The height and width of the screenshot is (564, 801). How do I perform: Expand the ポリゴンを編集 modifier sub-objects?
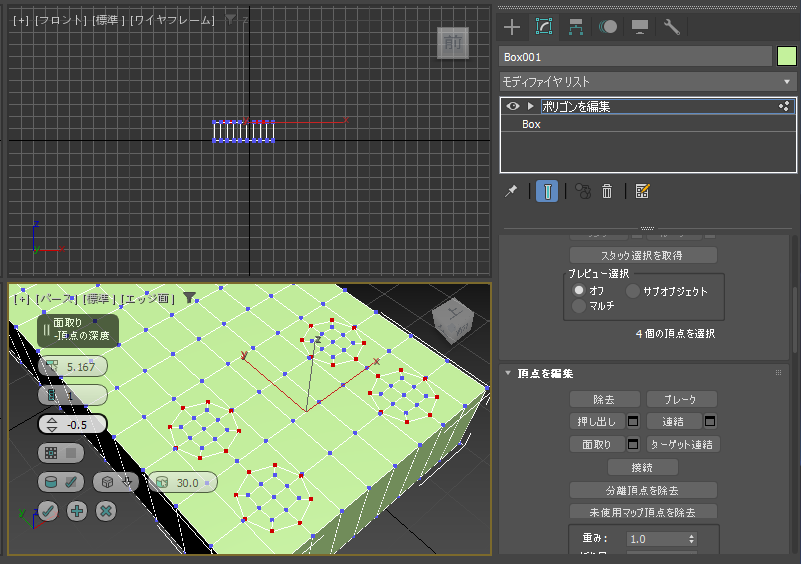click(x=531, y=106)
